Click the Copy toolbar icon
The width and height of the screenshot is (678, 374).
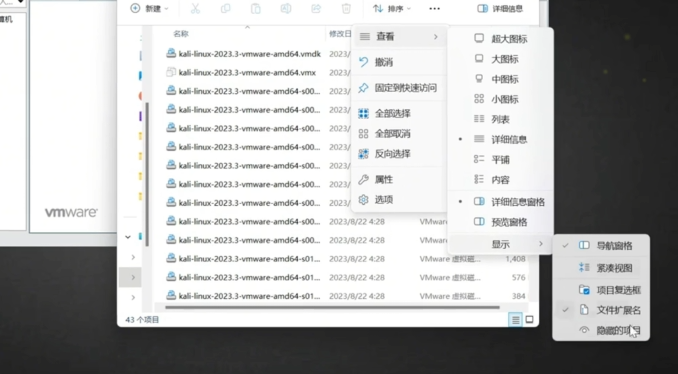click(x=225, y=9)
